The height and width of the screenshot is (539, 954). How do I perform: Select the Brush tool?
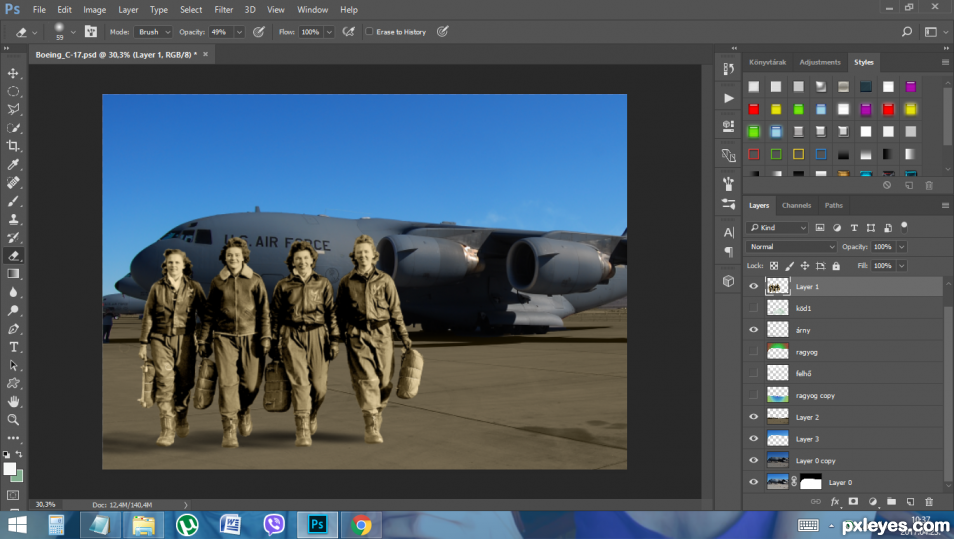point(13,201)
